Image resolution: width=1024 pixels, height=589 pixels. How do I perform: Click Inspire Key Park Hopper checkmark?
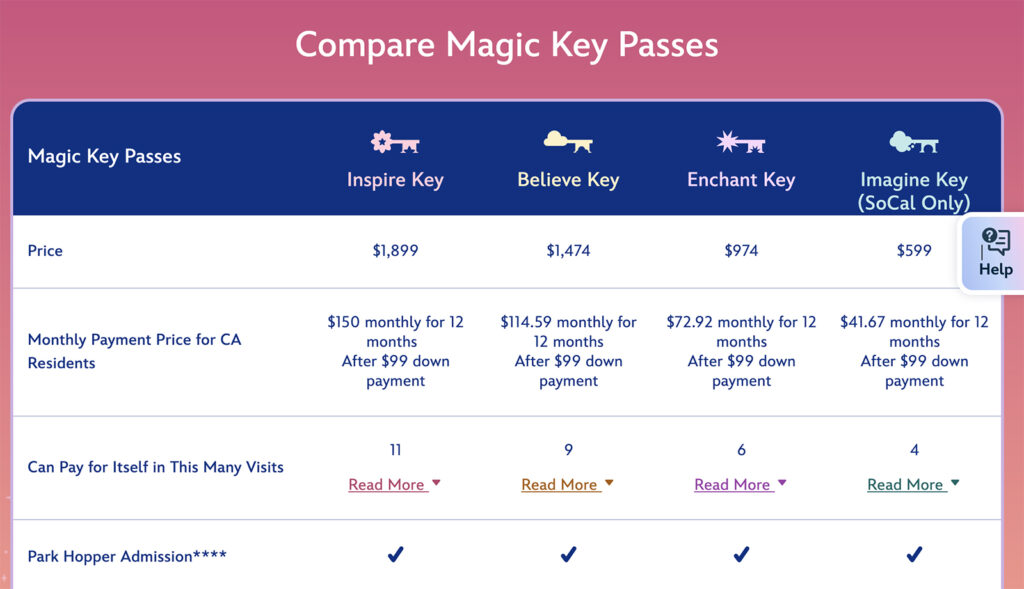pyautogui.click(x=395, y=554)
